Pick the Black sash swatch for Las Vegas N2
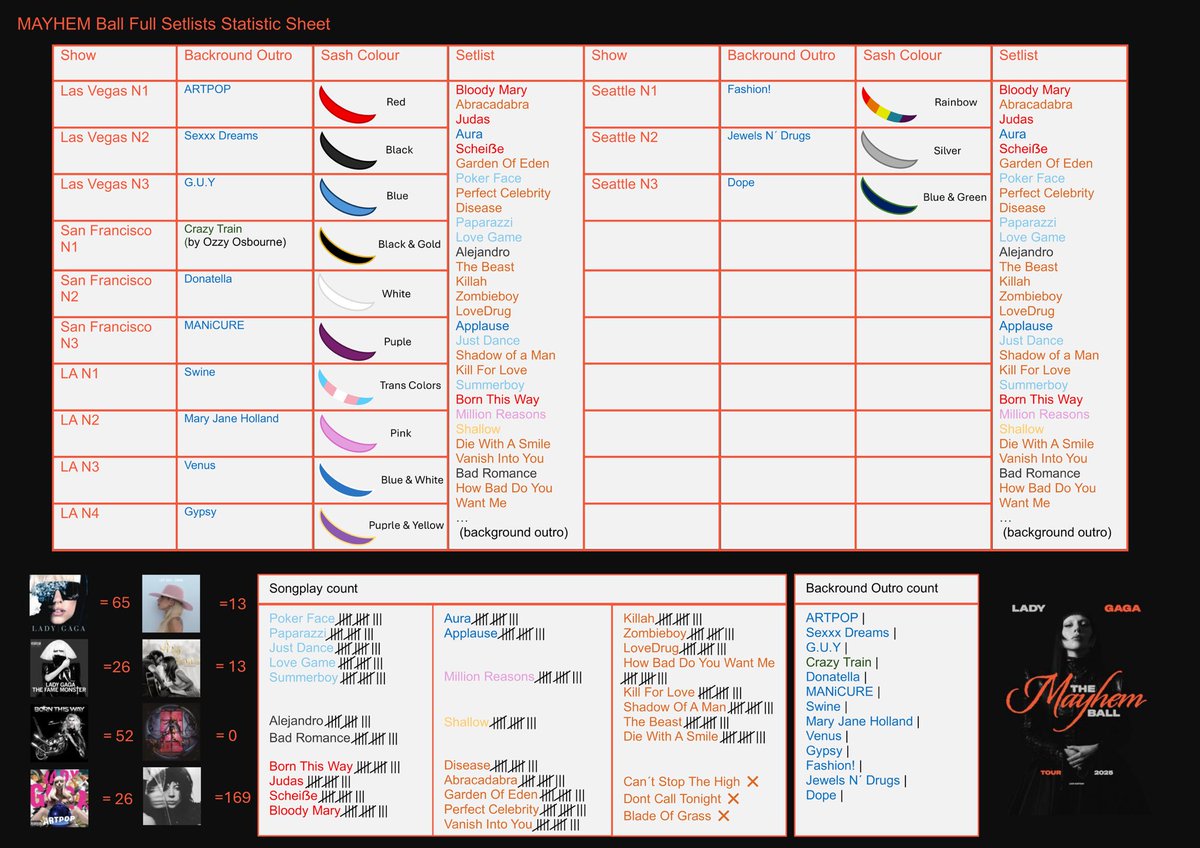 pos(347,150)
